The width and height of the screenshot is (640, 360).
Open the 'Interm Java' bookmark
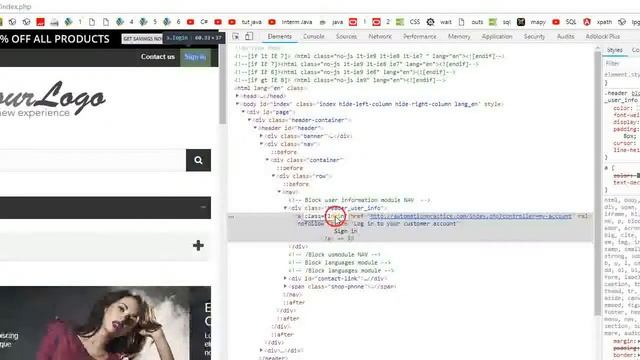pos(290,22)
